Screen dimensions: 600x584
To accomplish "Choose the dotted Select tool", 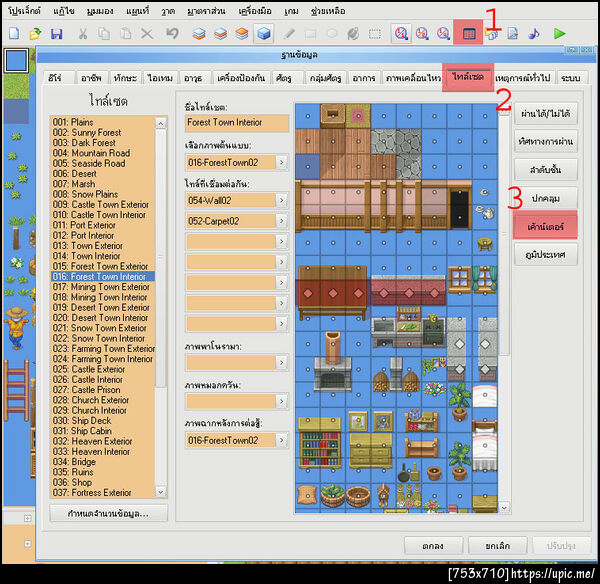I will (375, 34).
